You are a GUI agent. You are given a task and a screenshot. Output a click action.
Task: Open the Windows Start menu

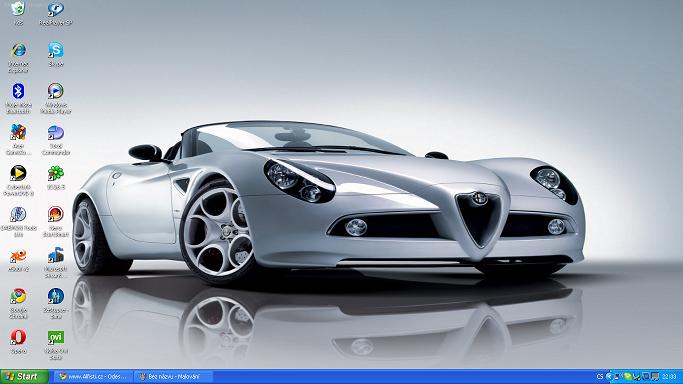coord(24,376)
